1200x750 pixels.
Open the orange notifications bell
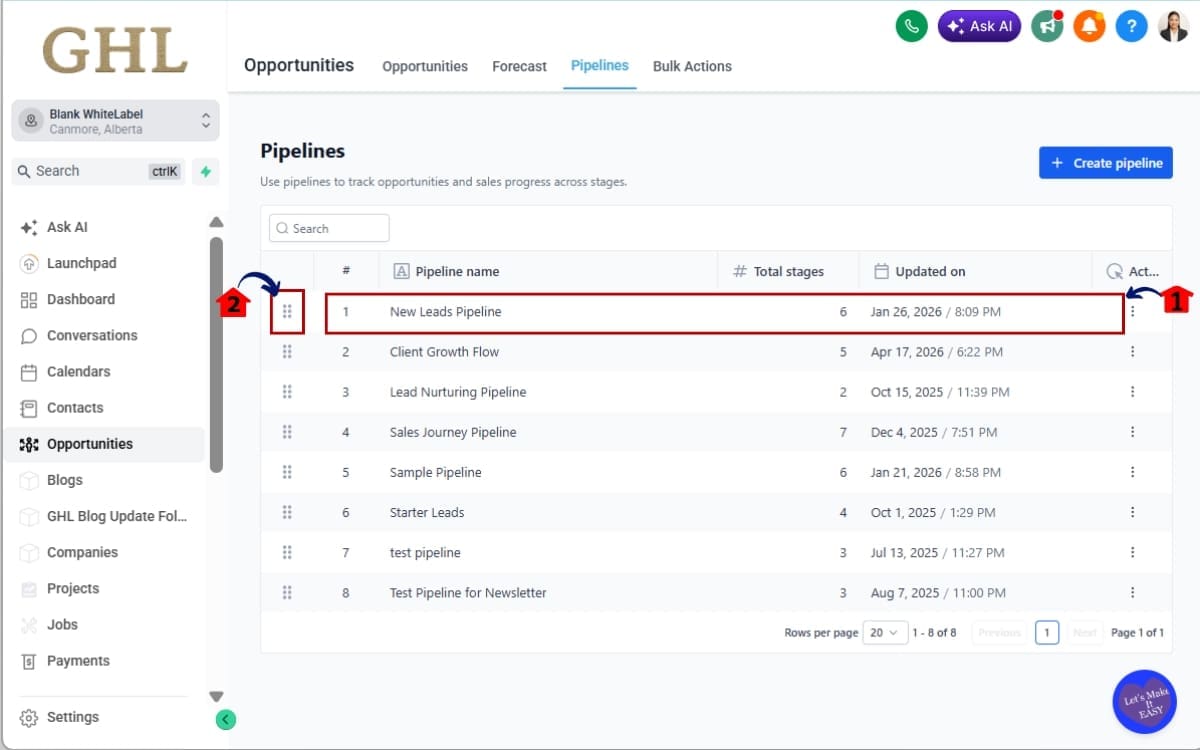[1089, 26]
